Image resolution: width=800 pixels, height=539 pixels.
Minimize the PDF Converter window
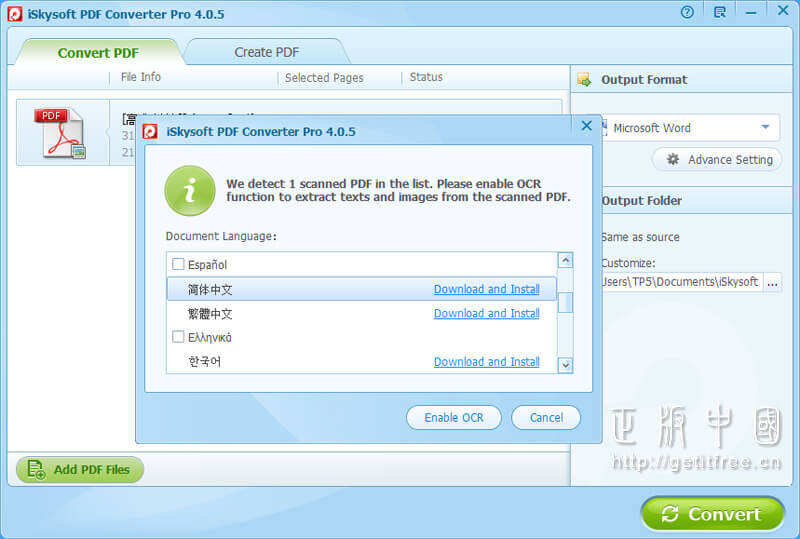coord(751,13)
